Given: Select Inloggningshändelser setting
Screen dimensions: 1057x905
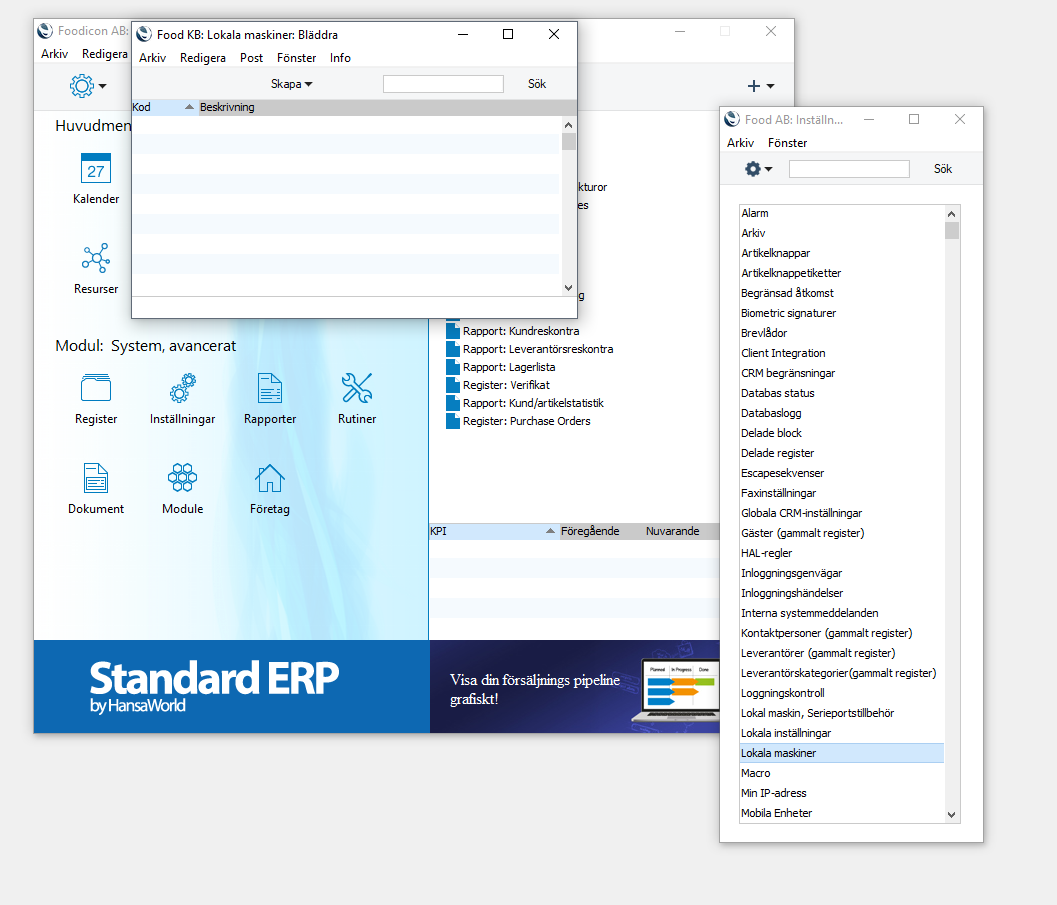Looking at the screenshot, I should tap(842, 593).
